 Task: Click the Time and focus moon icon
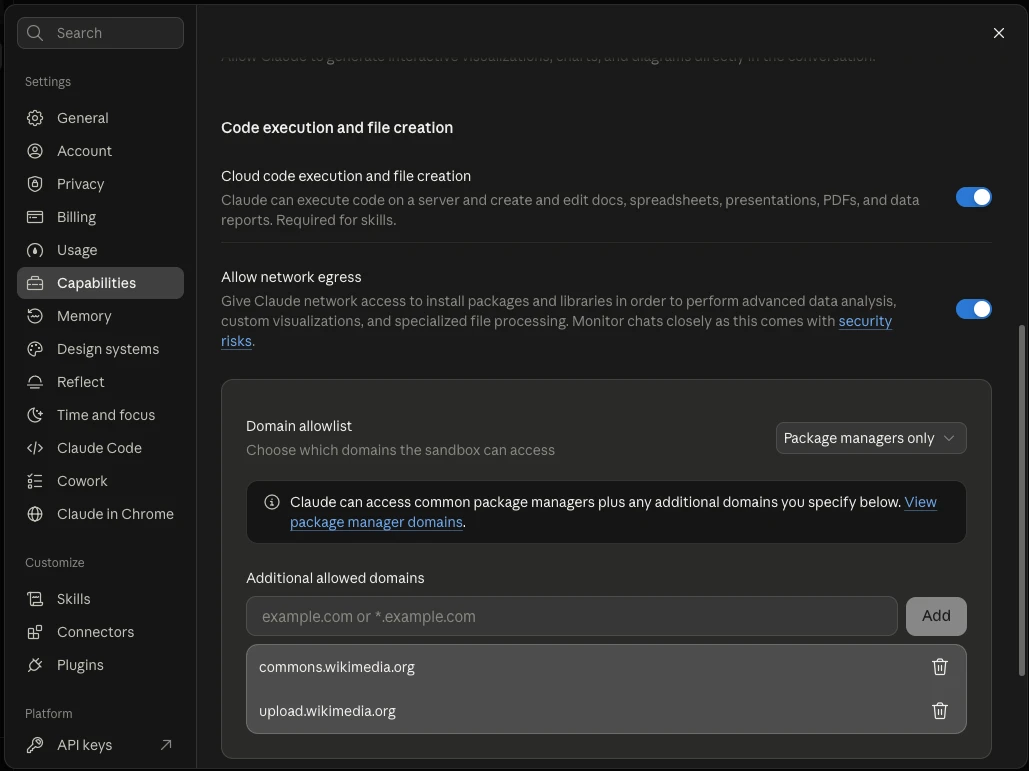[35, 415]
